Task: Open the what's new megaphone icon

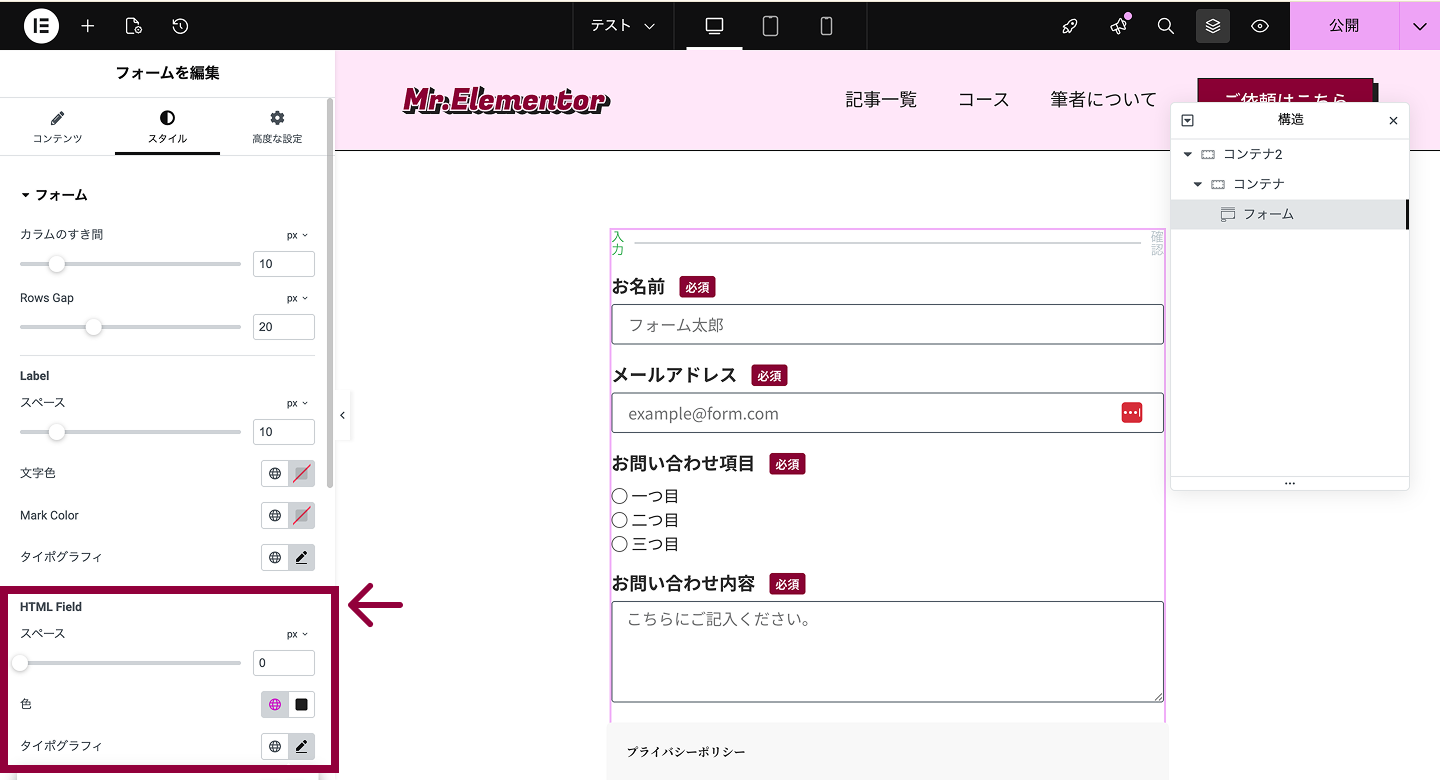Action: [1118, 26]
